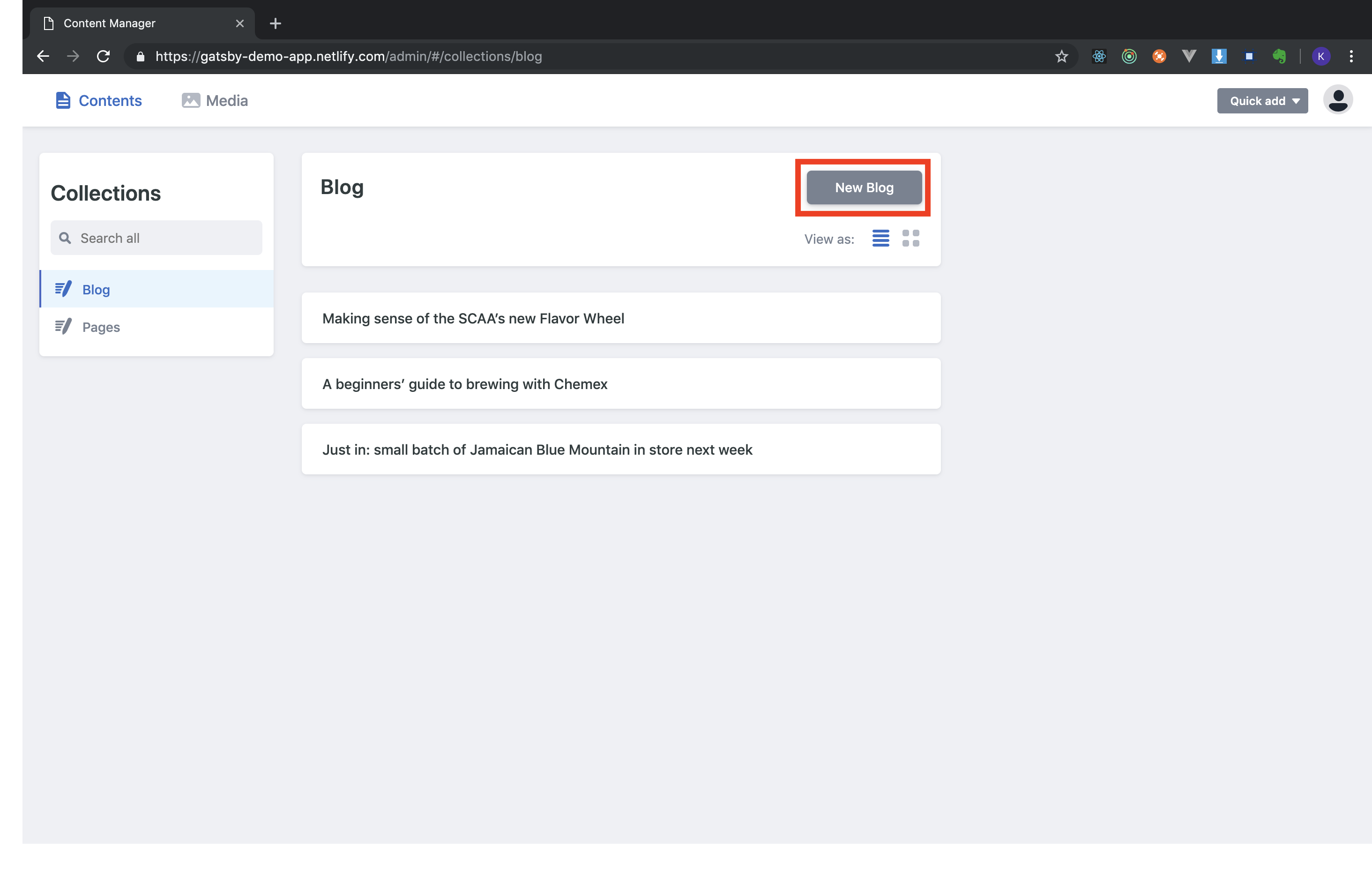
Task: Open the React DevTools extension icon
Action: coord(1099,56)
